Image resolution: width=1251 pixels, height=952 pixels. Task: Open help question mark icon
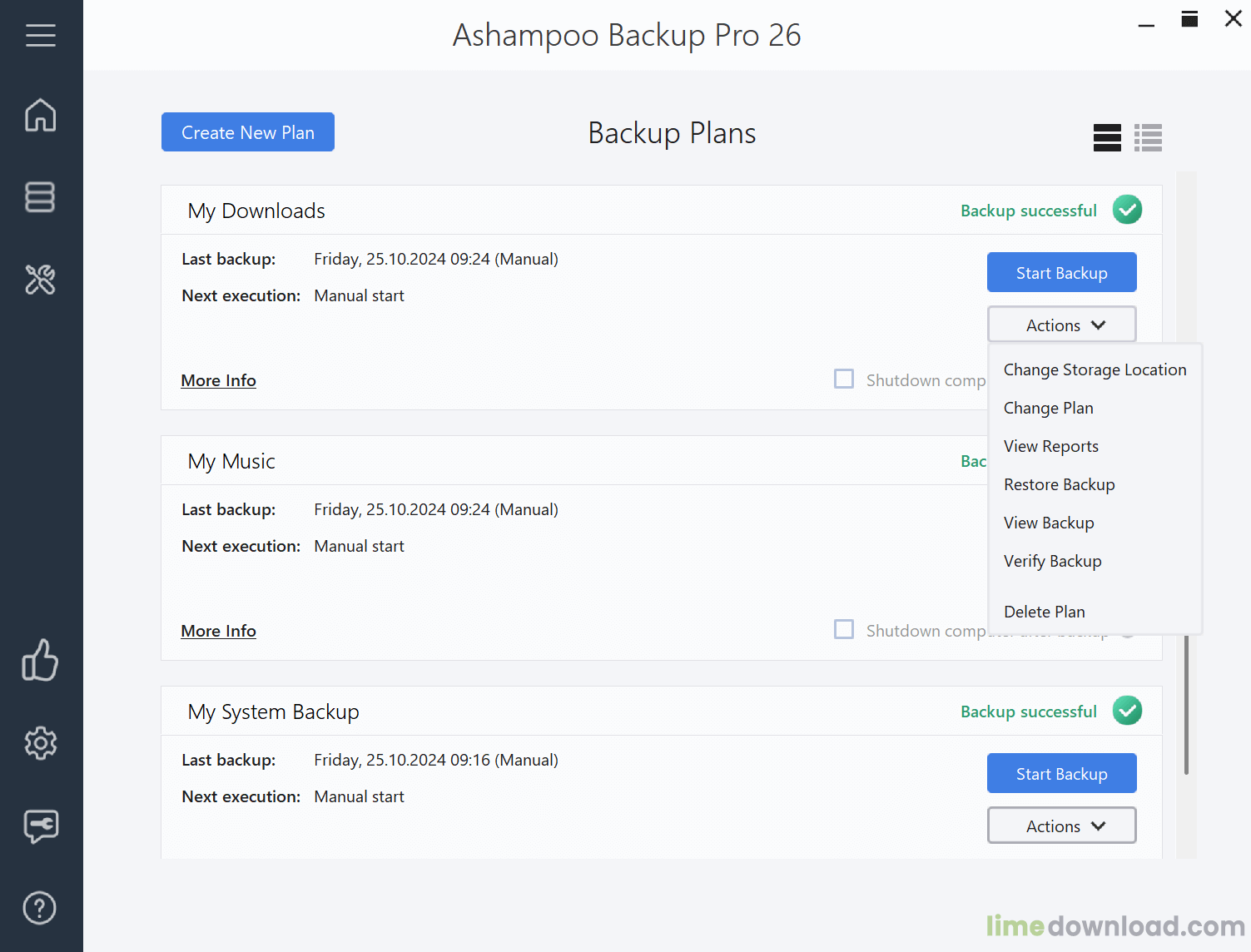tap(40, 908)
